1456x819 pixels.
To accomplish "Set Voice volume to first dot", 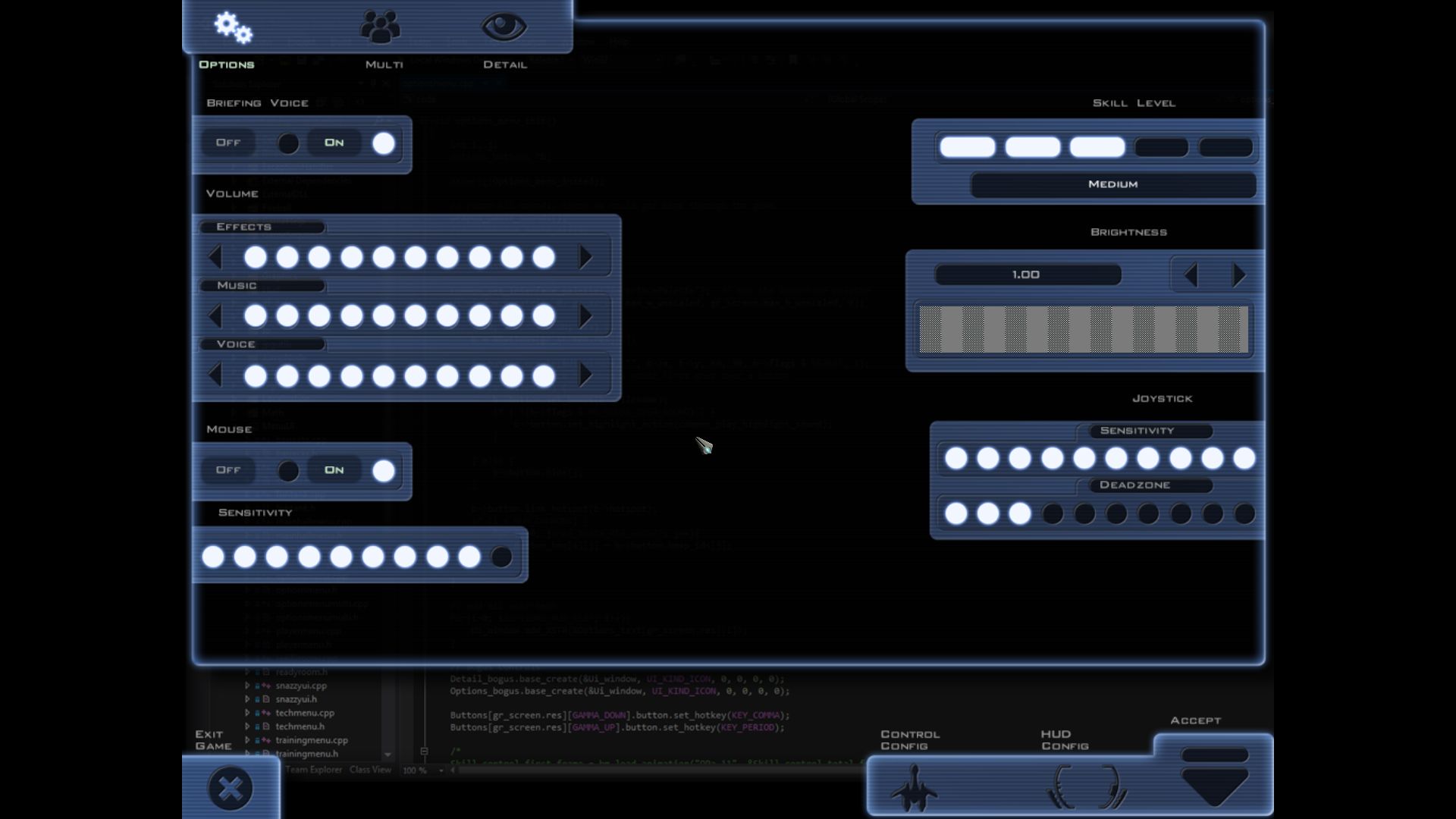I will 256,375.
